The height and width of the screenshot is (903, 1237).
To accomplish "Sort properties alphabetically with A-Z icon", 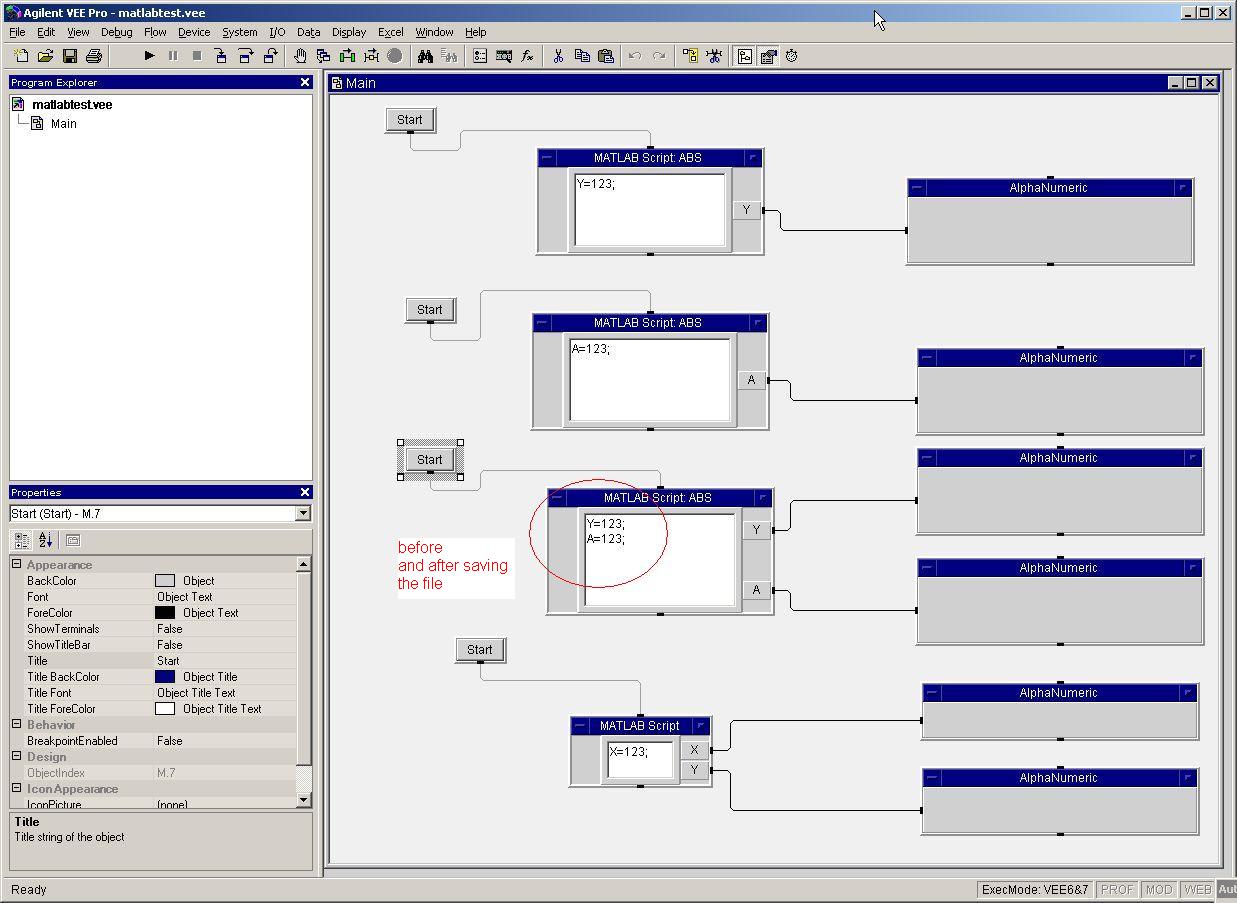I will click(45, 540).
